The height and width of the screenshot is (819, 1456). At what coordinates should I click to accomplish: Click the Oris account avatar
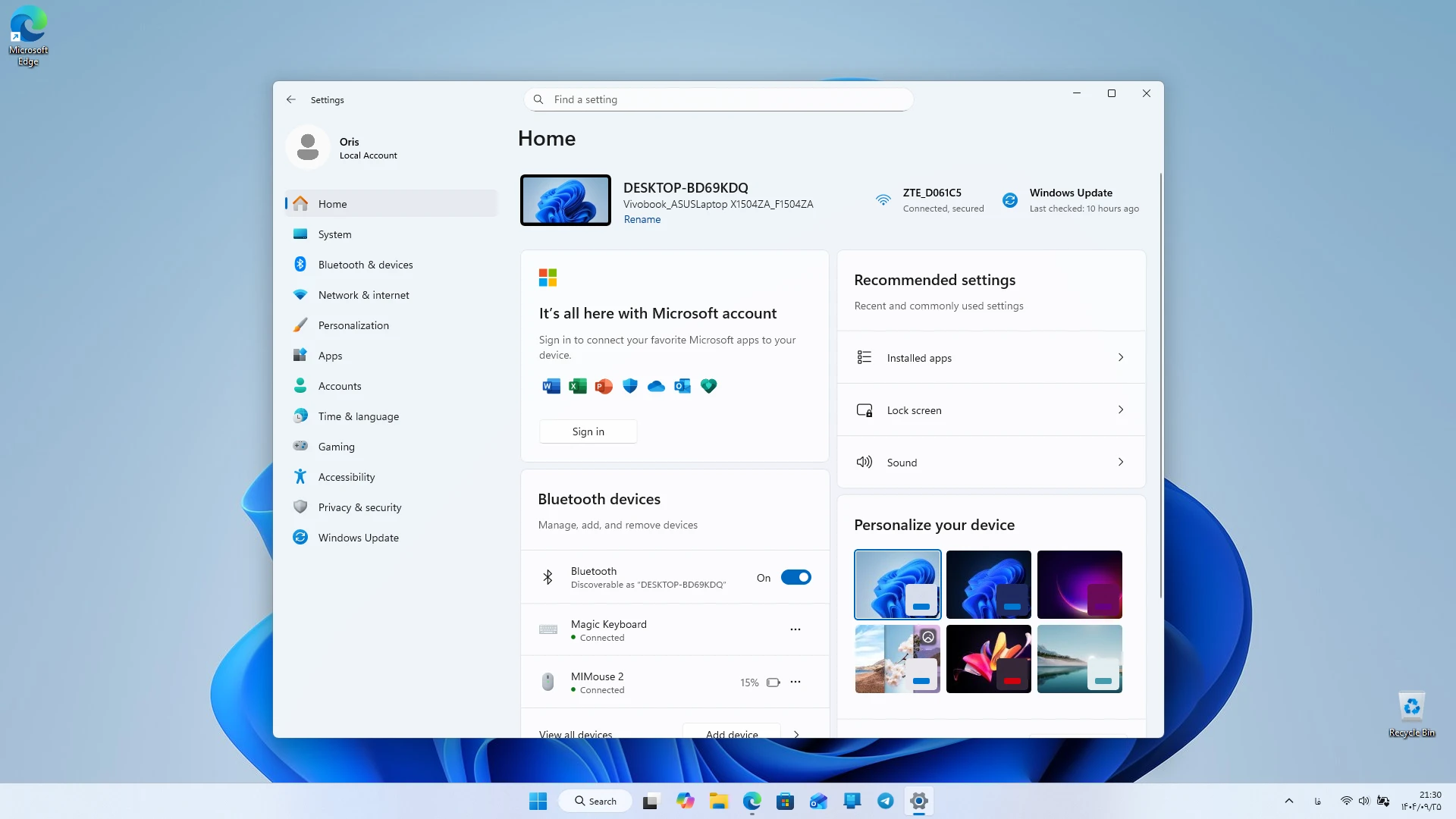click(308, 147)
